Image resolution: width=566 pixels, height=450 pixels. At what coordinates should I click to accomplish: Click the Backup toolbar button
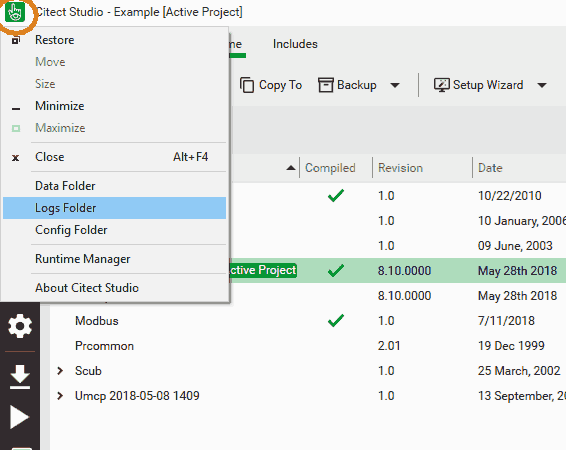347,85
